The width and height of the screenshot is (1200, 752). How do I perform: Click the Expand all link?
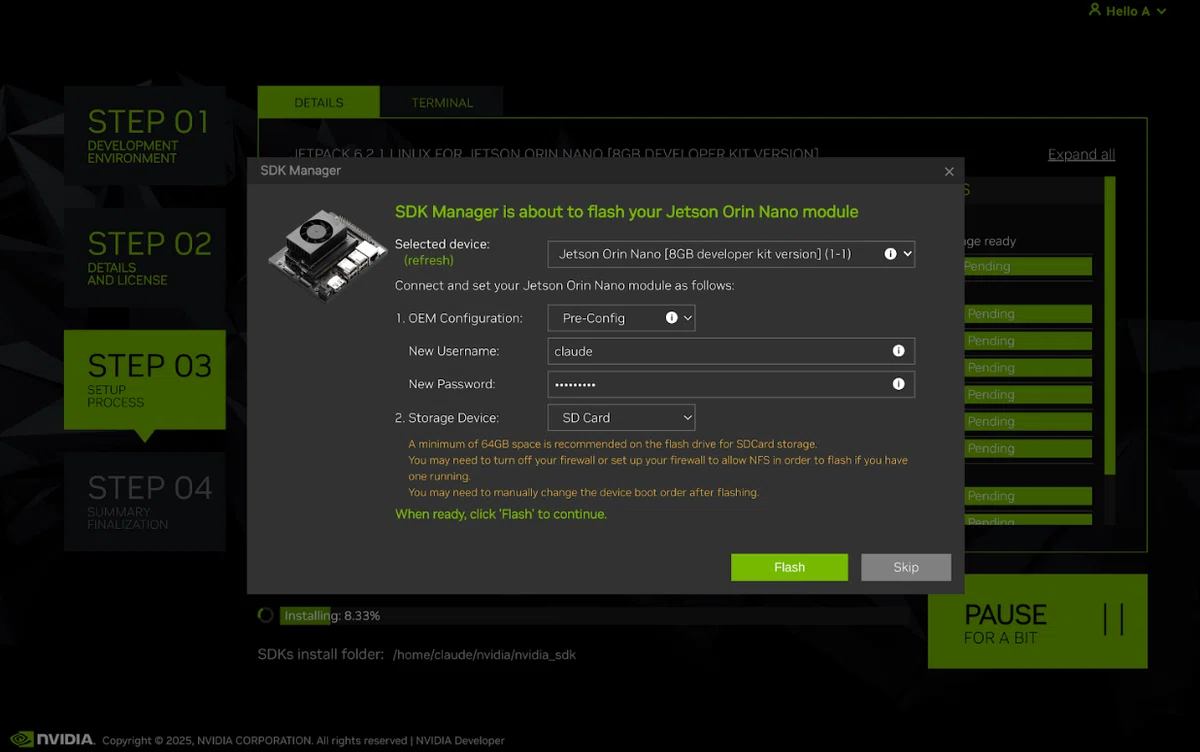pyautogui.click(x=1081, y=154)
